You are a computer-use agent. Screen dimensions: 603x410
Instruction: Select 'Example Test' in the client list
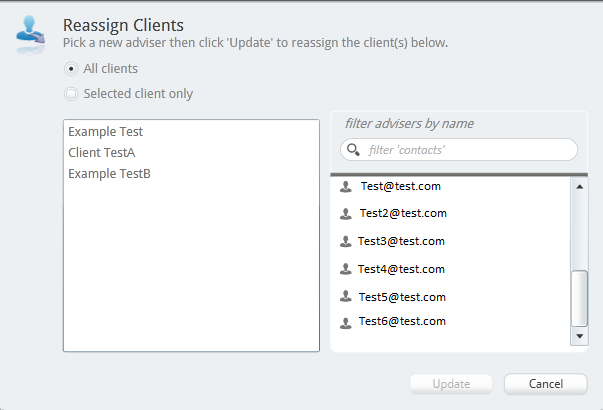click(x=106, y=132)
